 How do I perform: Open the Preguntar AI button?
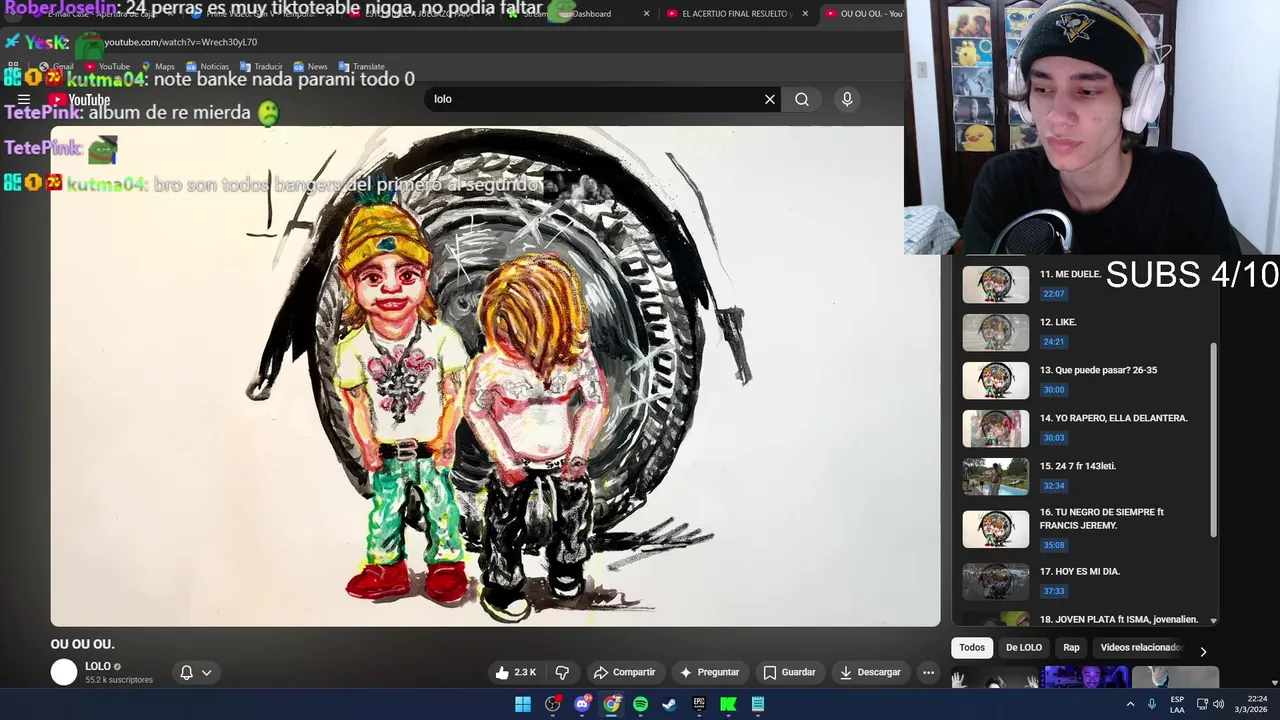pos(709,672)
